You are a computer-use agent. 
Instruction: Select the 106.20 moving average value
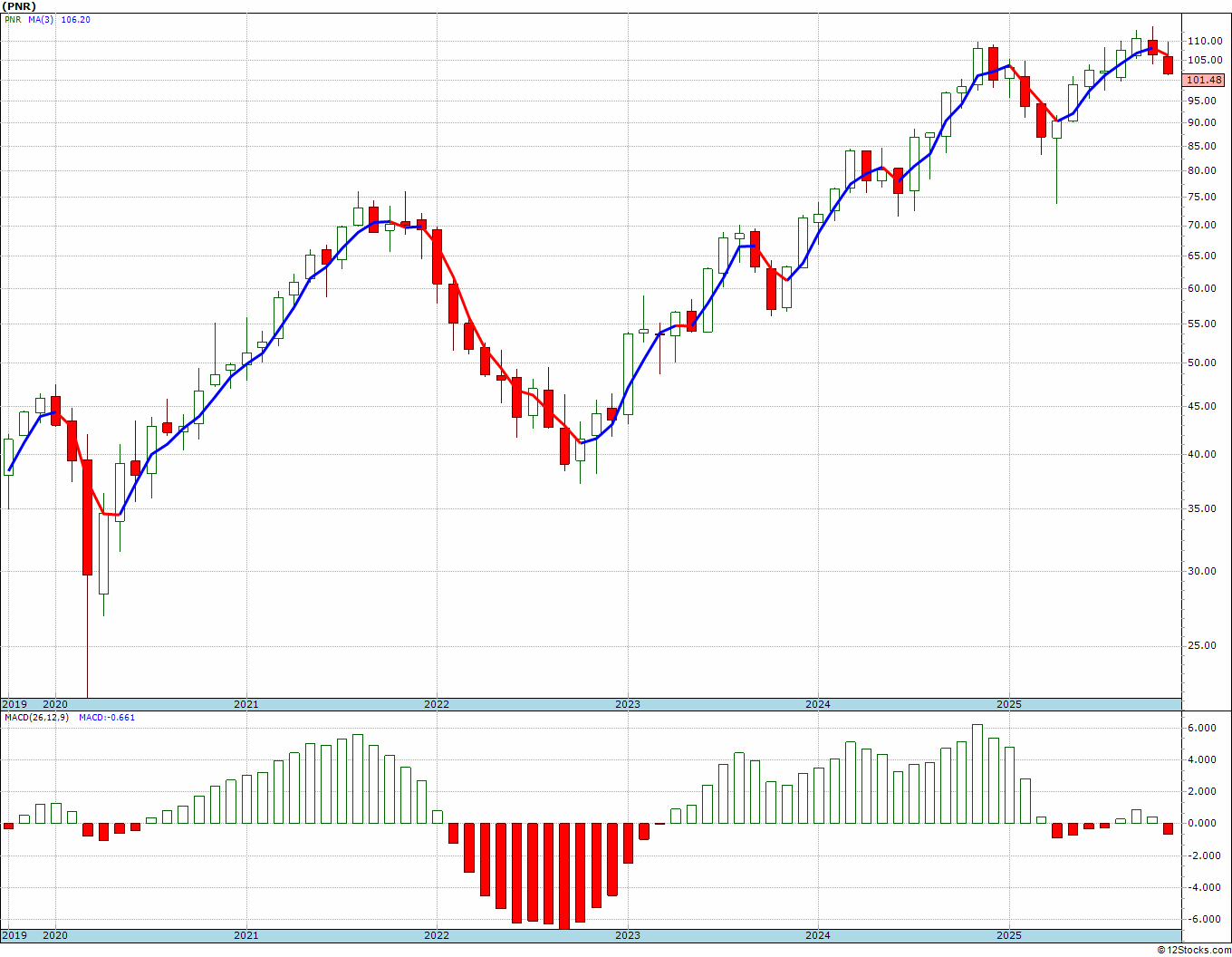point(75,19)
